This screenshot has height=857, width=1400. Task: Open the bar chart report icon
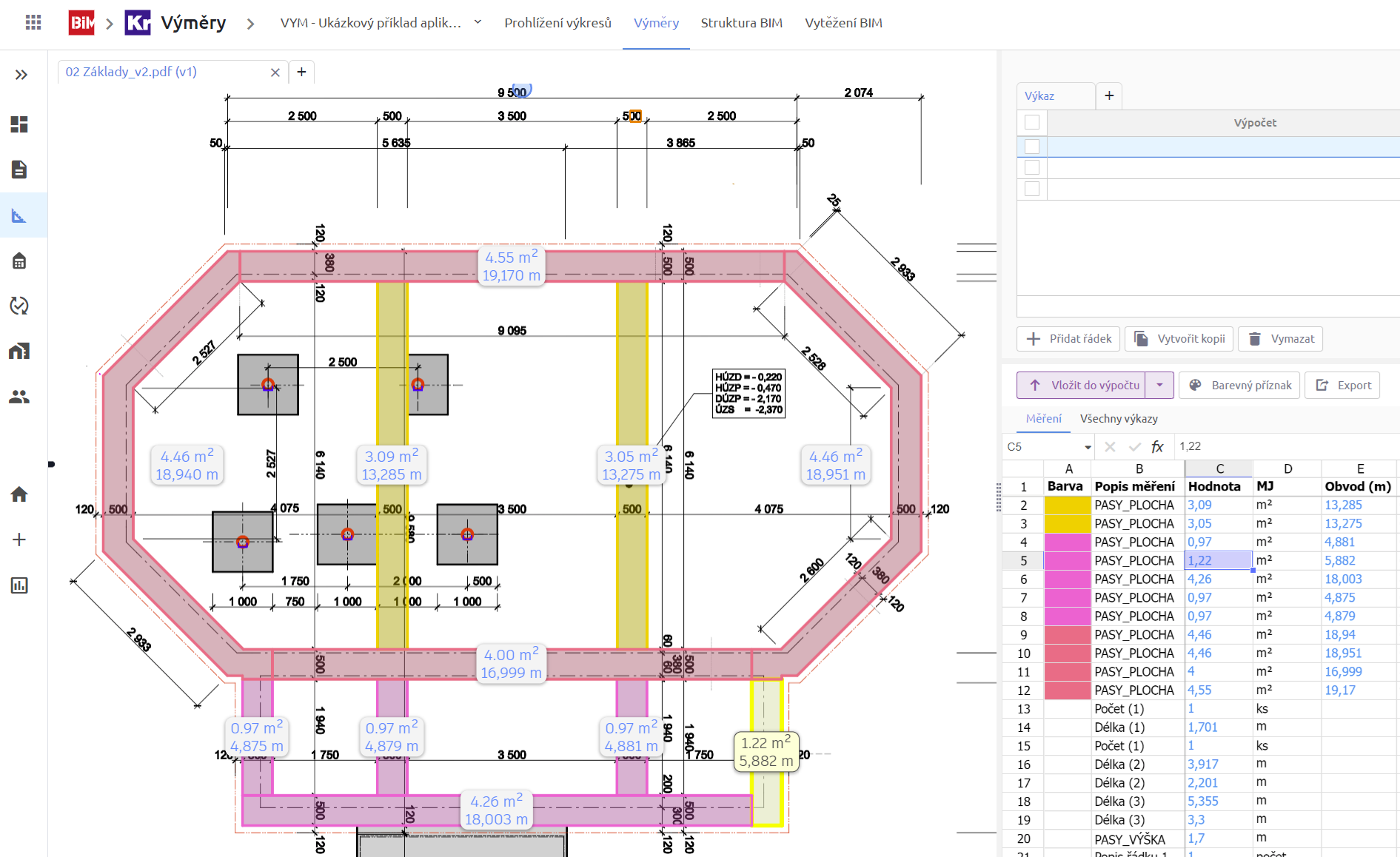click(19, 585)
